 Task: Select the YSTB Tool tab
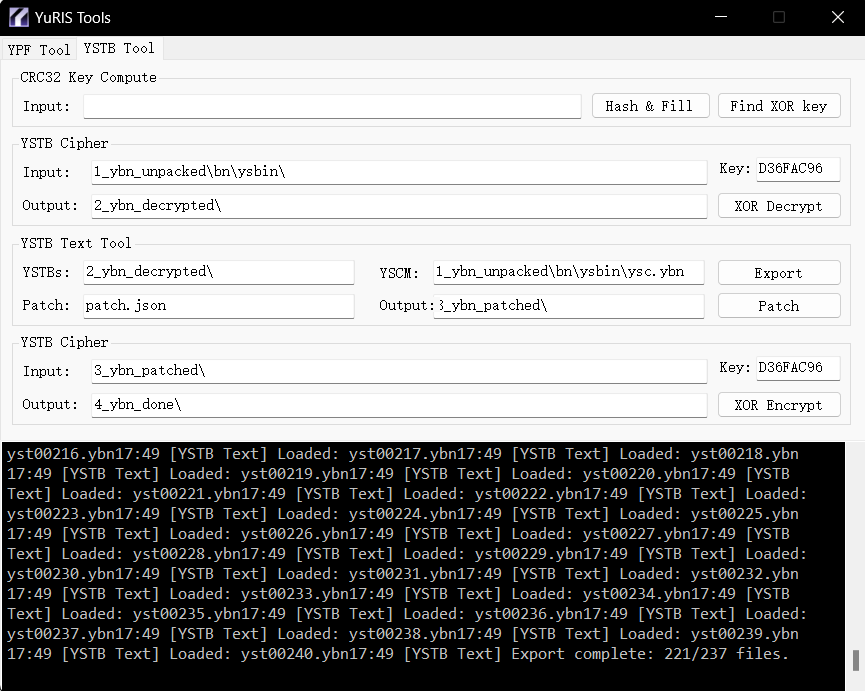point(119,49)
